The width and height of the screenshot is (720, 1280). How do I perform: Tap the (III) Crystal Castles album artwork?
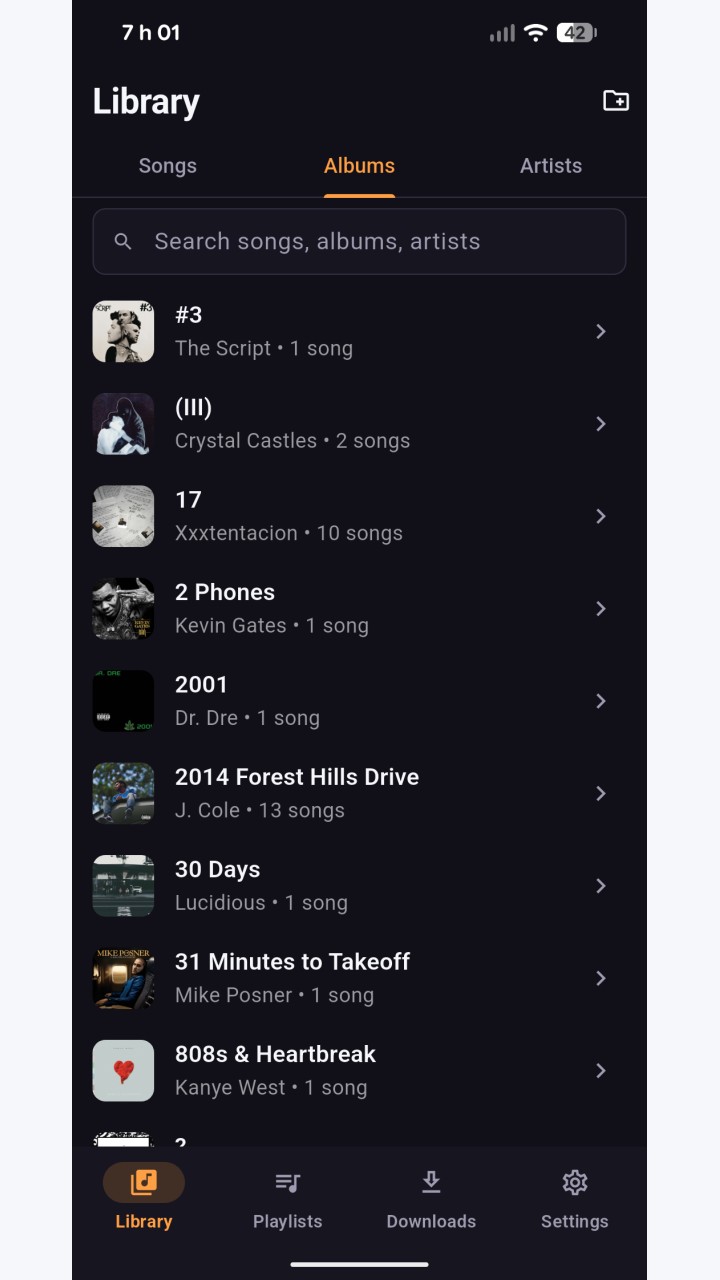click(x=123, y=424)
